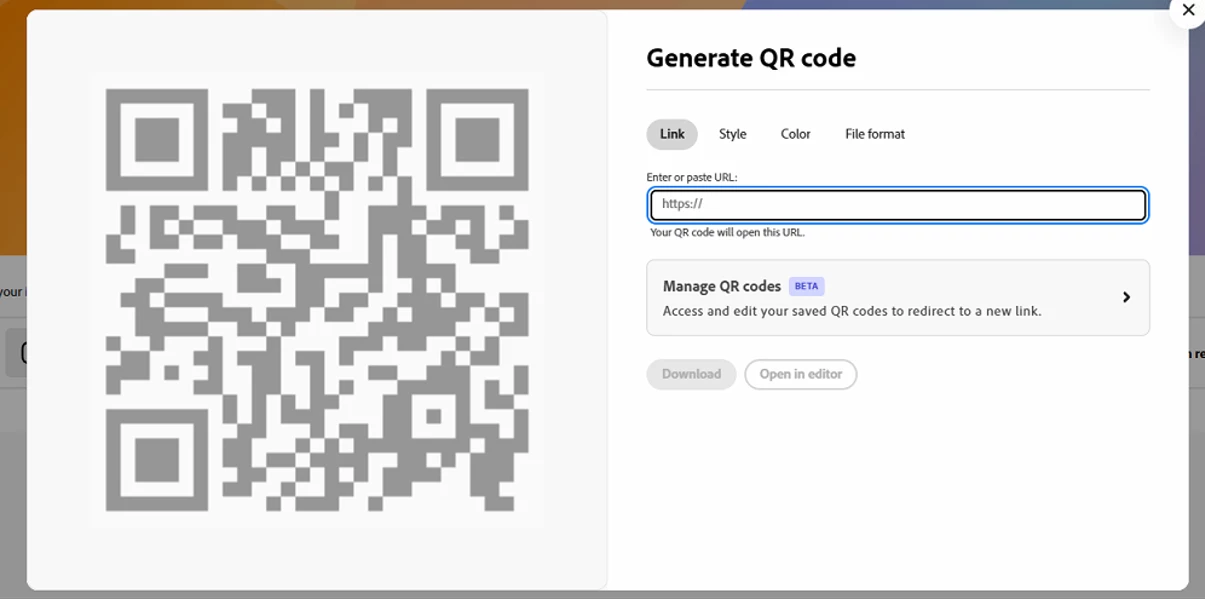
Task: Click the Generate QR code heading
Action: point(751,58)
